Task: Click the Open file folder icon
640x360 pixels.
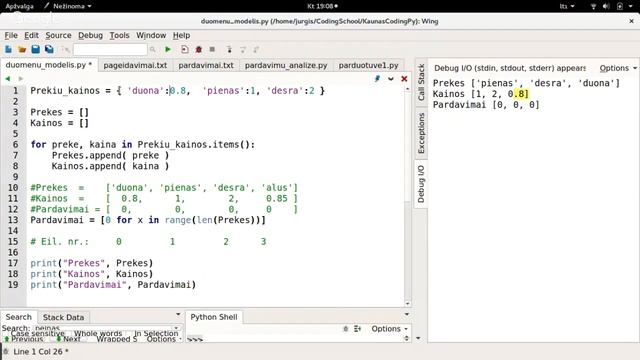Action: (22, 49)
